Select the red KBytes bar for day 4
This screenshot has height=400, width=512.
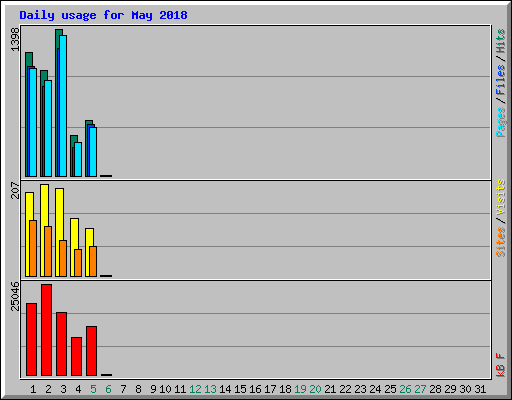coord(76,356)
